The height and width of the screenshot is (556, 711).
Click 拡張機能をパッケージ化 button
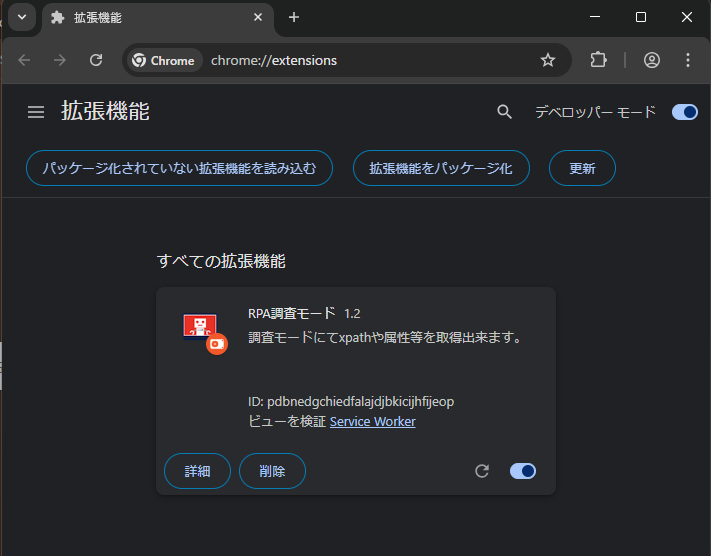tap(441, 168)
